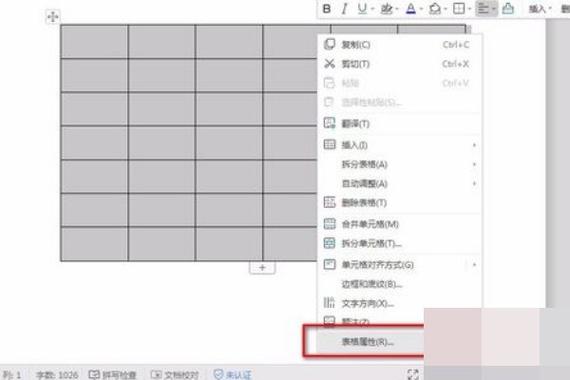
Task: Choose 翻译(T) from context menu
Action: [399, 124]
